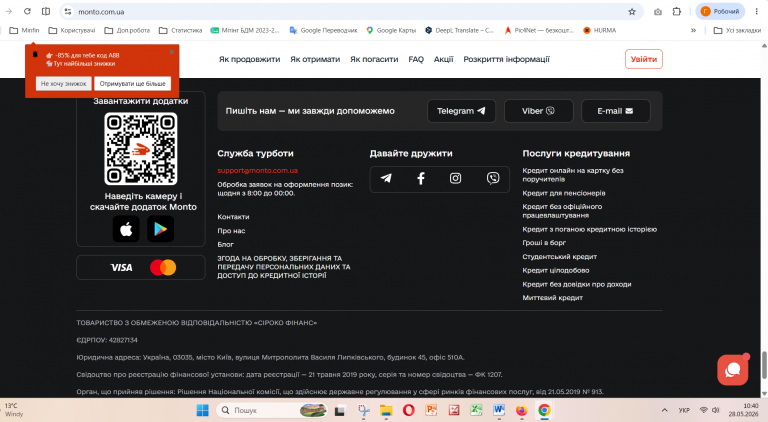The height and width of the screenshot is (422, 768).
Task: Open Миттєвий кредит link
Action: click(x=552, y=298)
